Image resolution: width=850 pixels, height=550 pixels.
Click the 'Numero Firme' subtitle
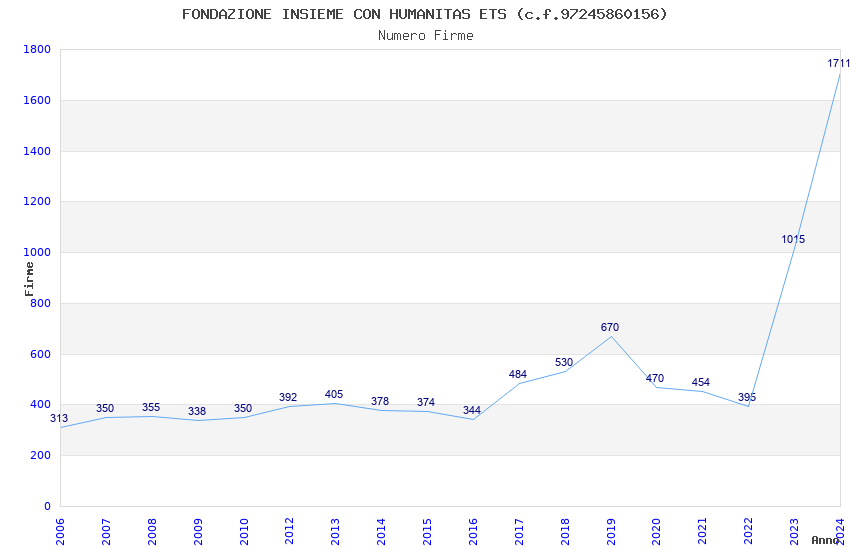pos(426,36)
